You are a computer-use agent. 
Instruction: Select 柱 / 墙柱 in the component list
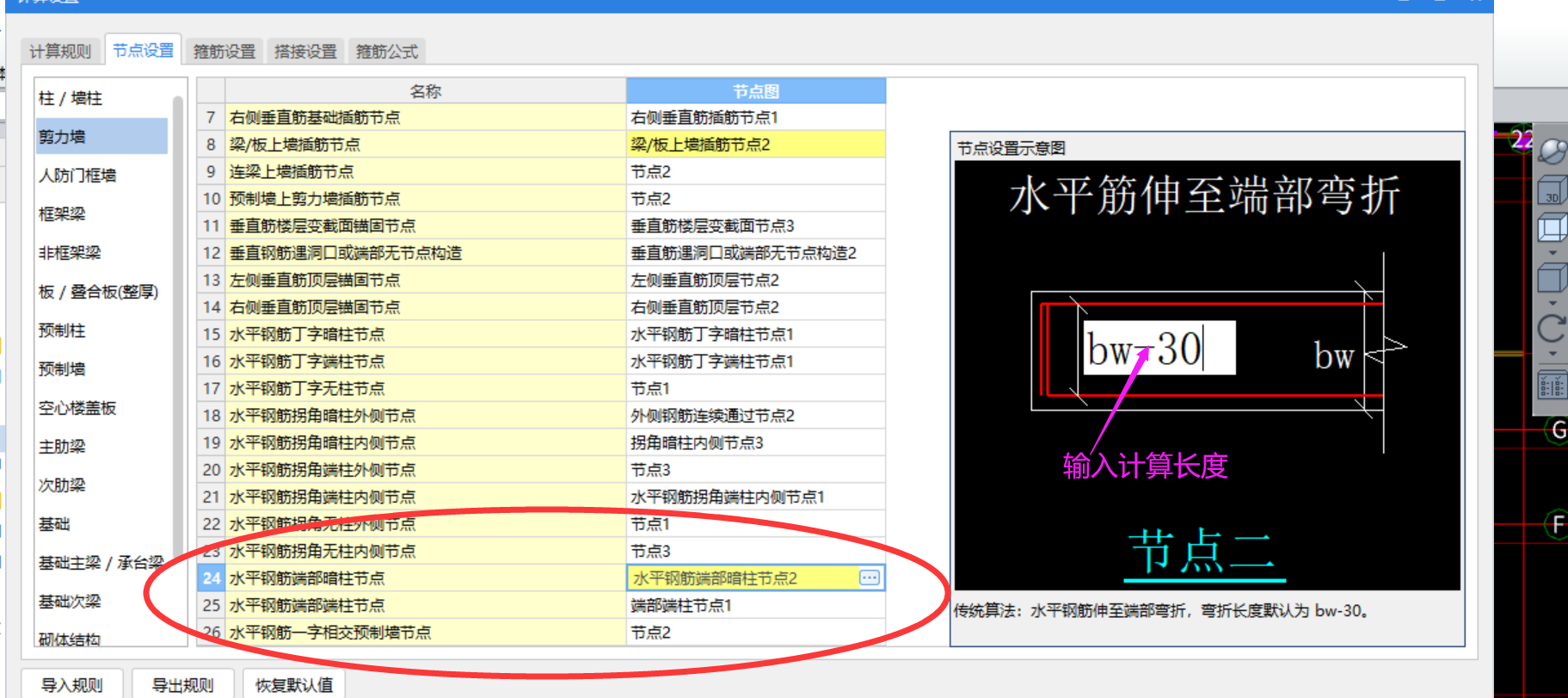point(101,98)
